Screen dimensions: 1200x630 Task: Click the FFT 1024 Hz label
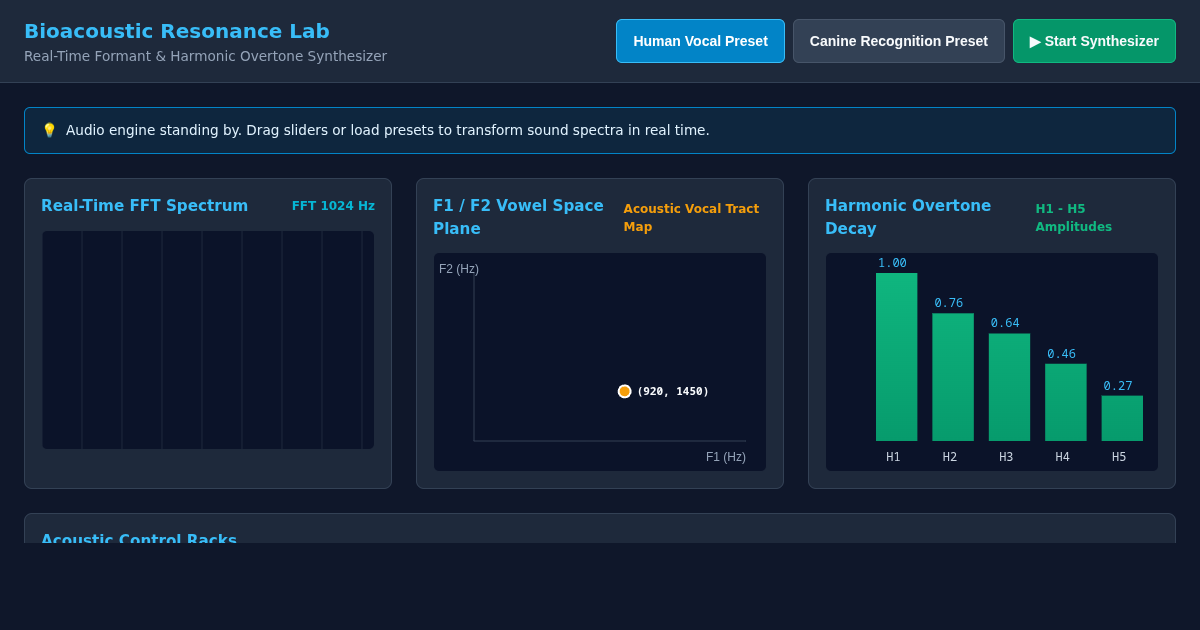[x=333, y=206]
